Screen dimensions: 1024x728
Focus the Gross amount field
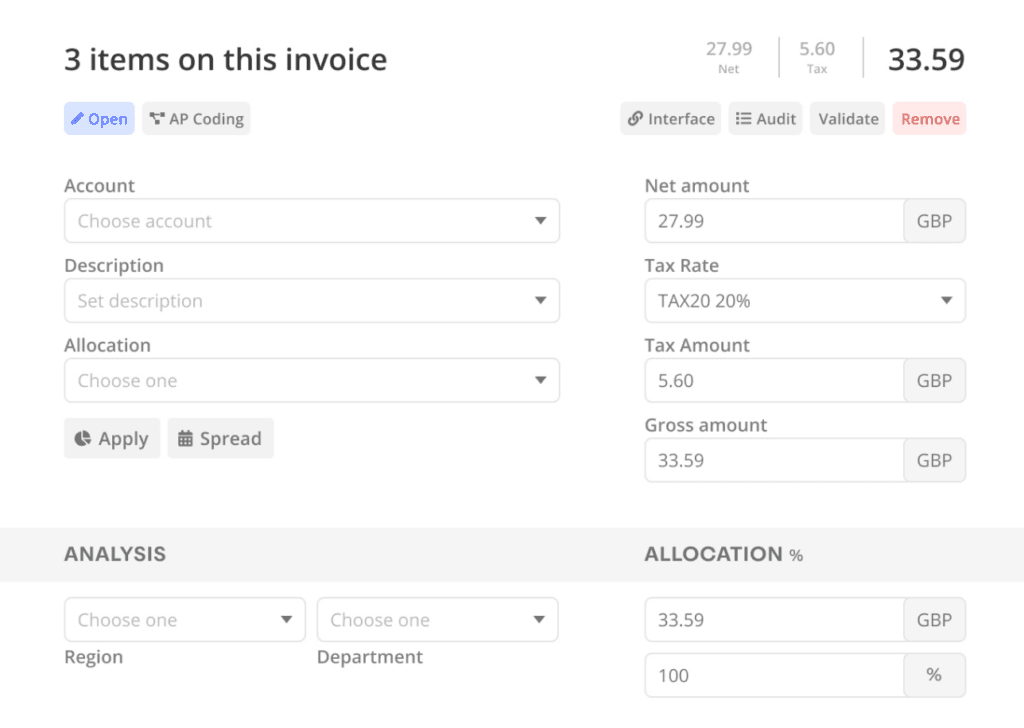coord(774,461)
